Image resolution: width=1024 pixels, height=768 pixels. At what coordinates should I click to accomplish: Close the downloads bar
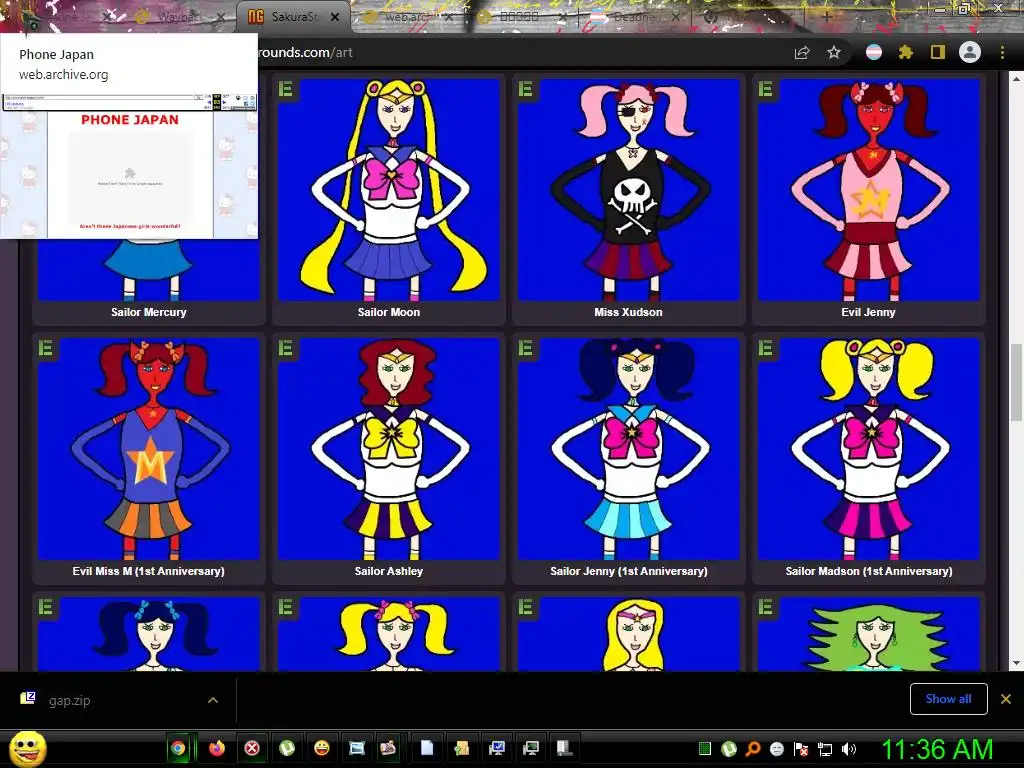[1006, 699]
